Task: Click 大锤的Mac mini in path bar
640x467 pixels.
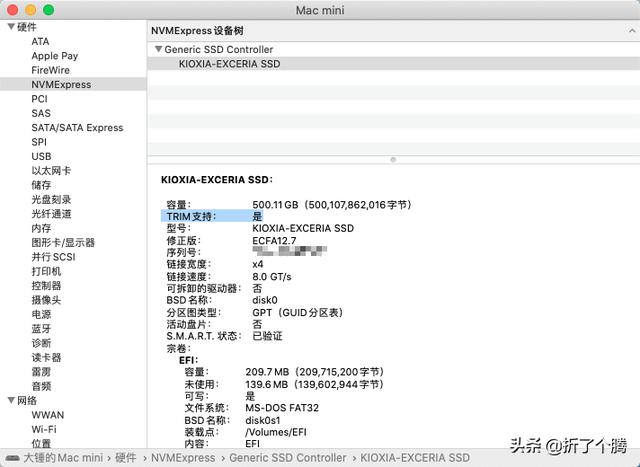Action: pos(63,458)
